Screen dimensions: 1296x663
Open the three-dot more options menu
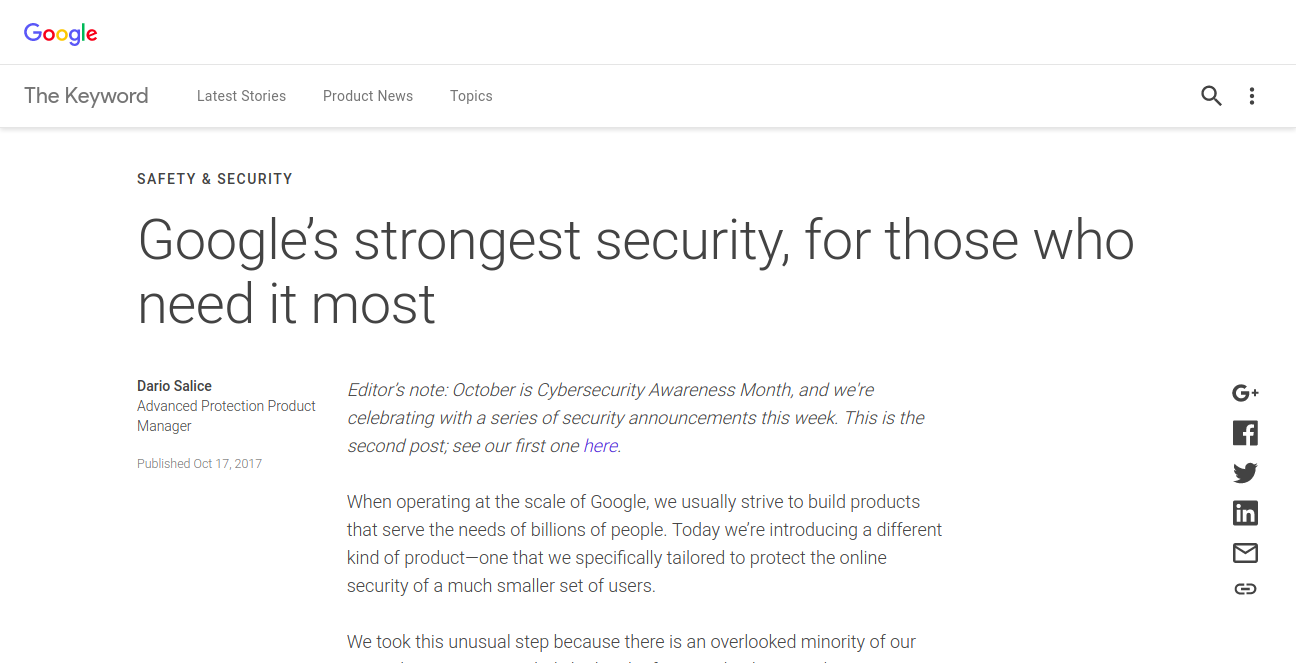[1252, 96]
